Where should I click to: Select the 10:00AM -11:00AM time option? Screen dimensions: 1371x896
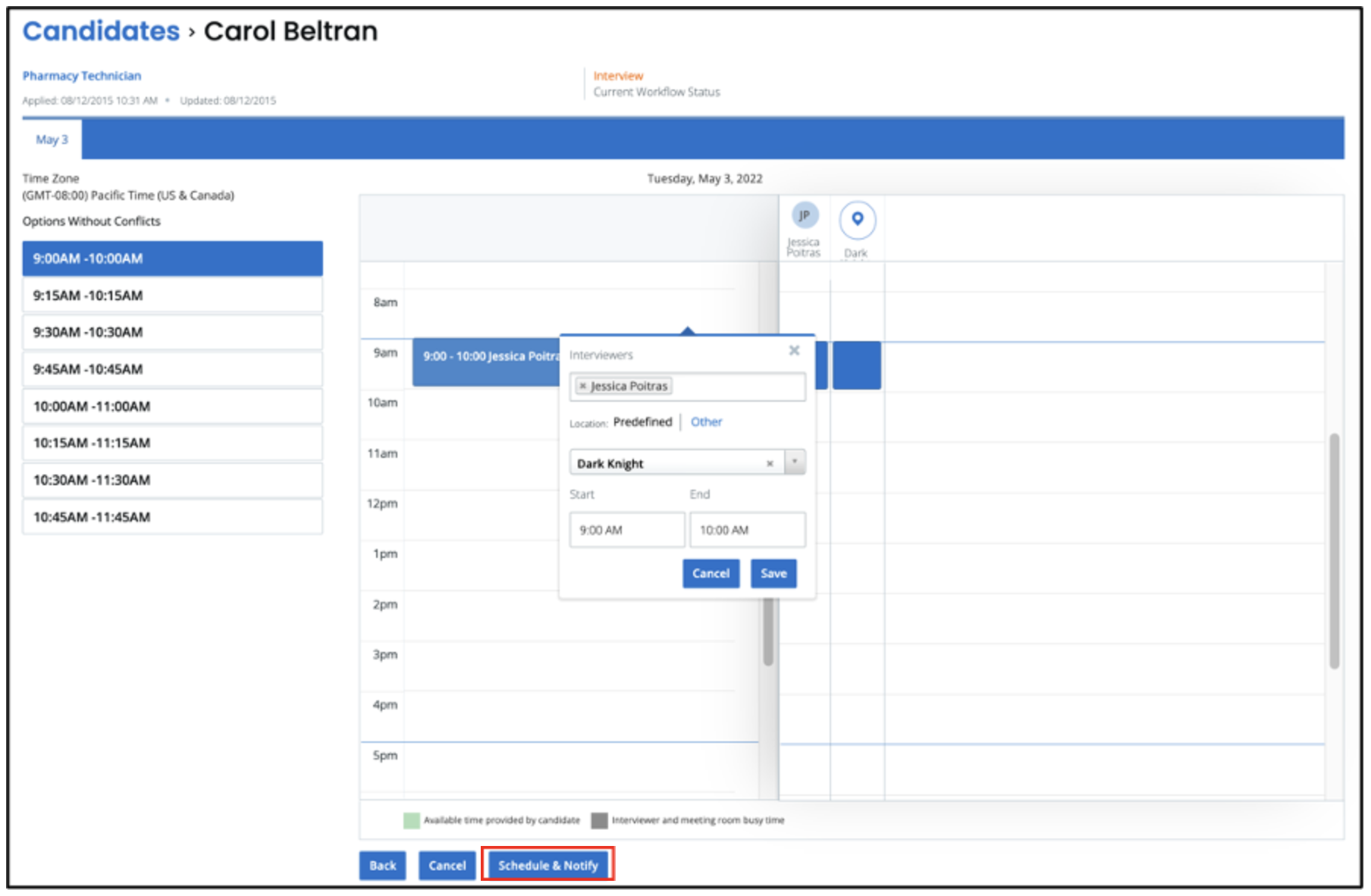[x=172, y=406]
